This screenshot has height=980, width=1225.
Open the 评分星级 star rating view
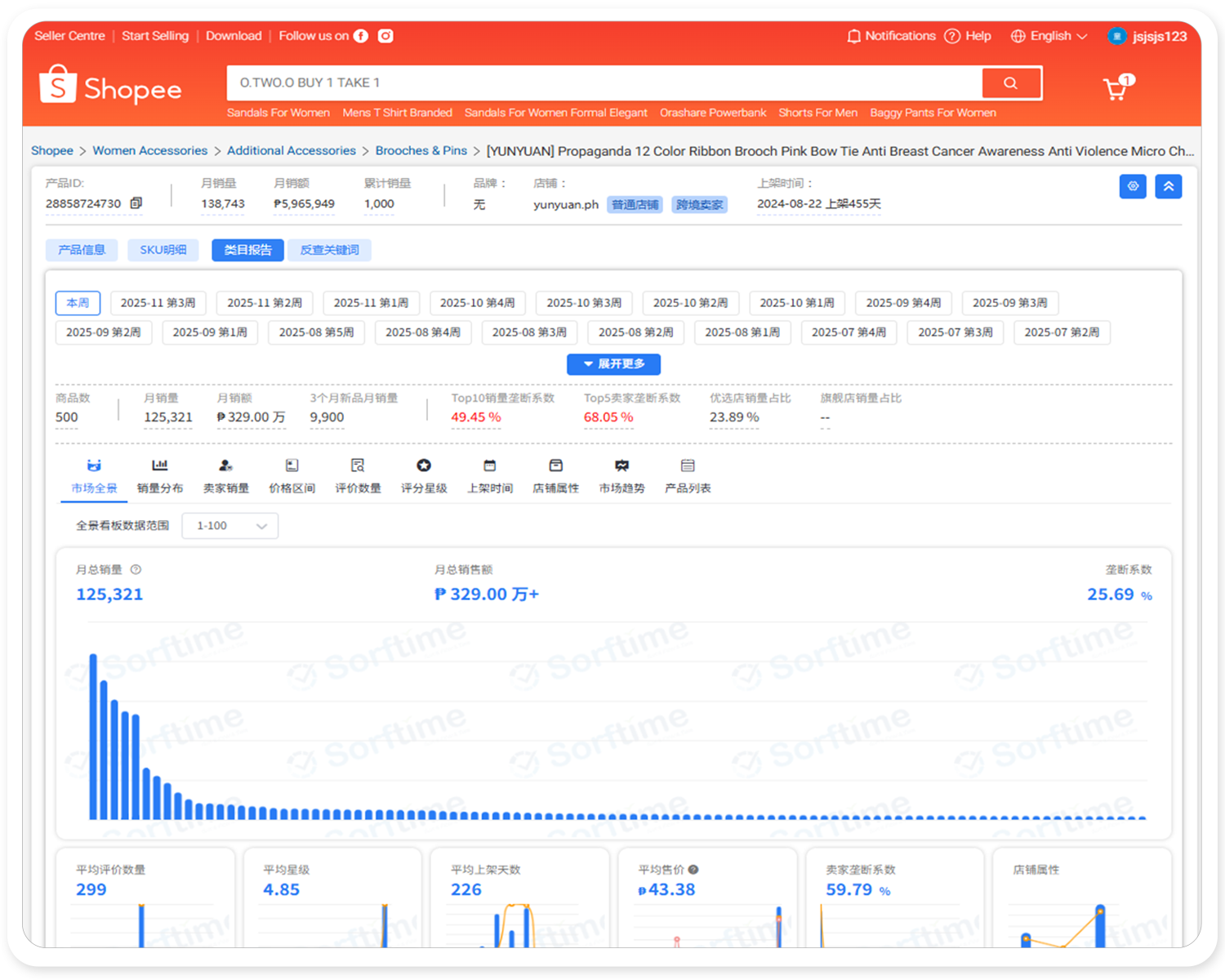coord(424,475)
